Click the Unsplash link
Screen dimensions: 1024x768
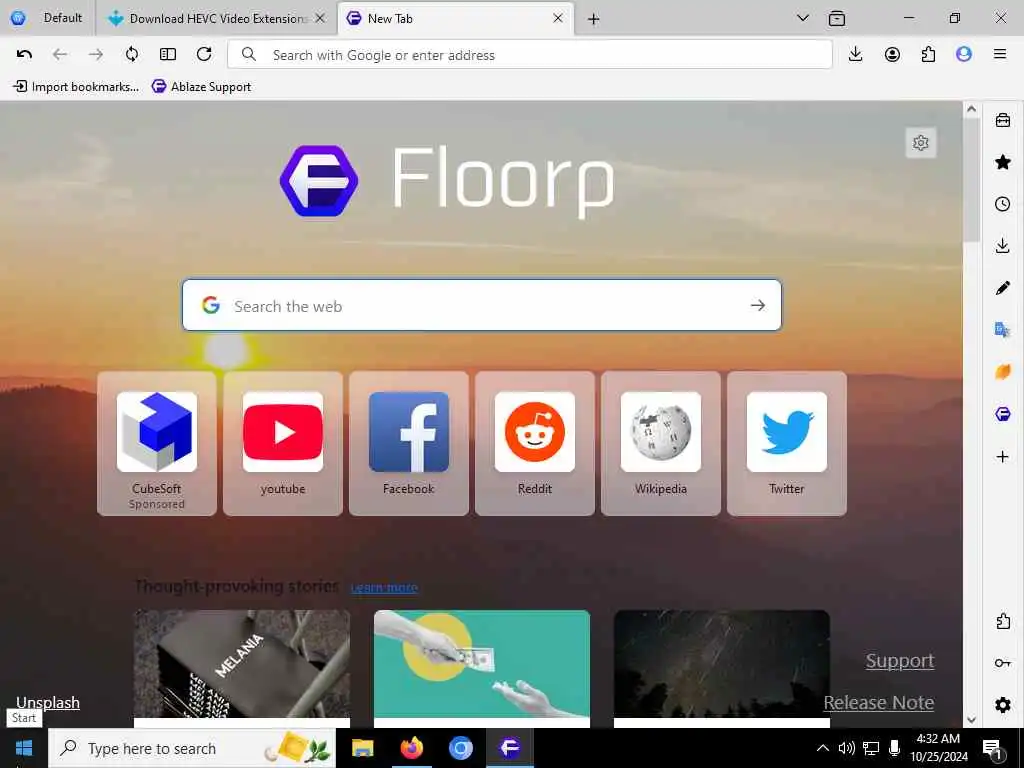[x=48, y=702]
